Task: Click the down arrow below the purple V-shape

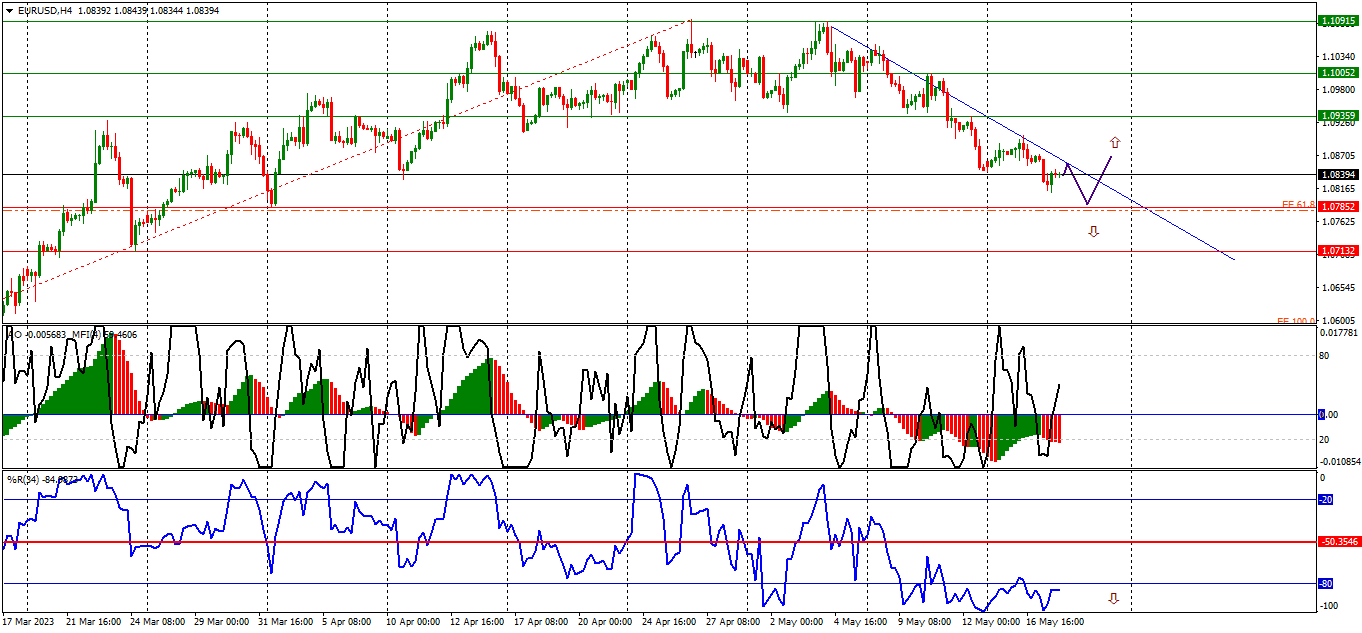Action: 1093,232
